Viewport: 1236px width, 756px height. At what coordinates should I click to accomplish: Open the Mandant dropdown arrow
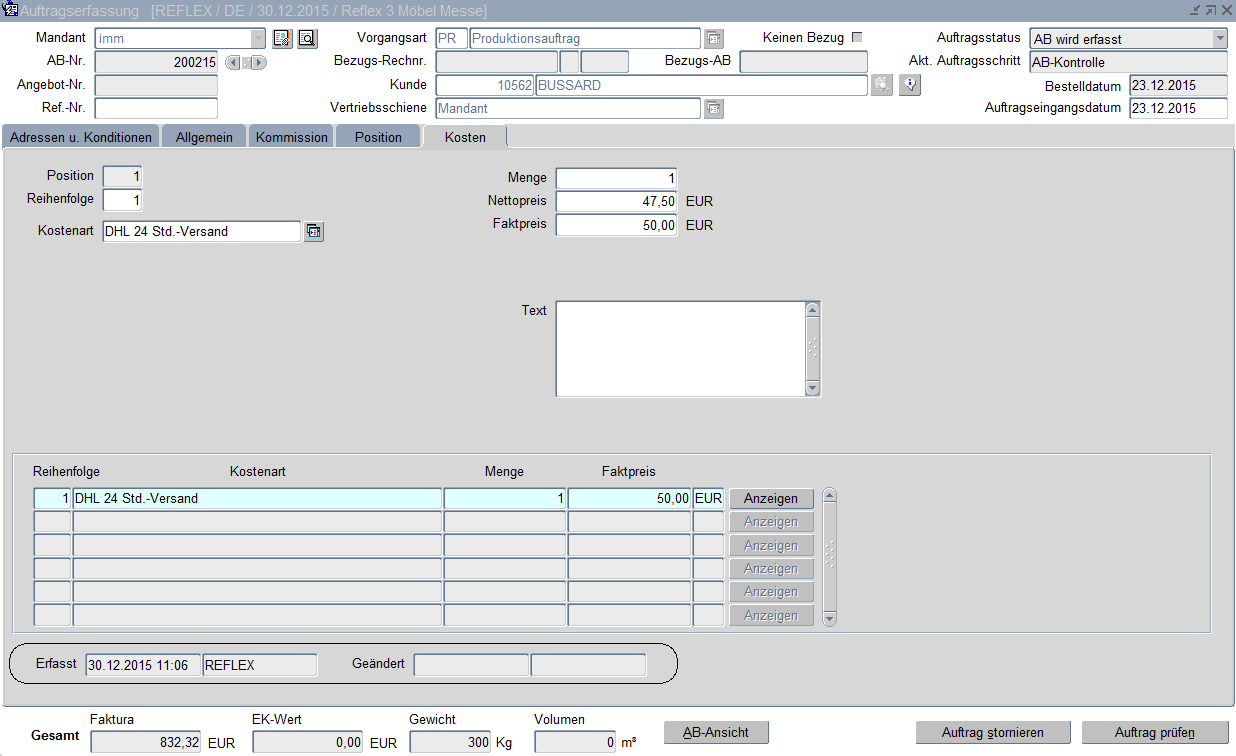point(258,39)
